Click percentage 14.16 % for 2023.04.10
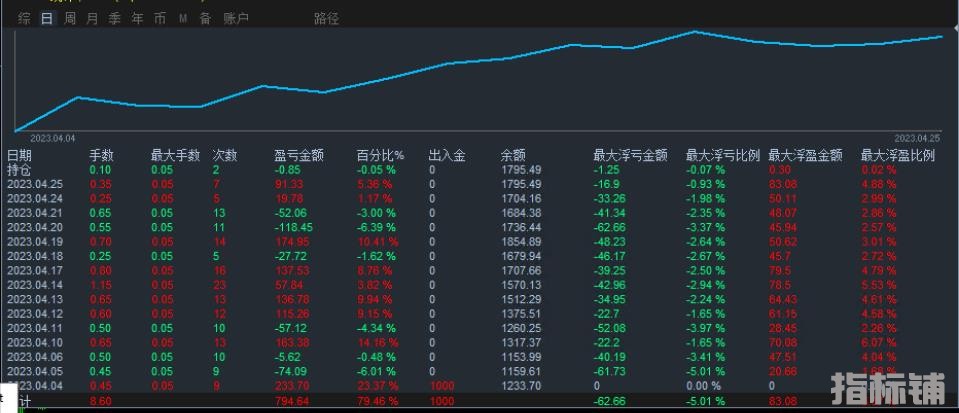The width and height of the screenshot is (959, 413). point(377,342)
